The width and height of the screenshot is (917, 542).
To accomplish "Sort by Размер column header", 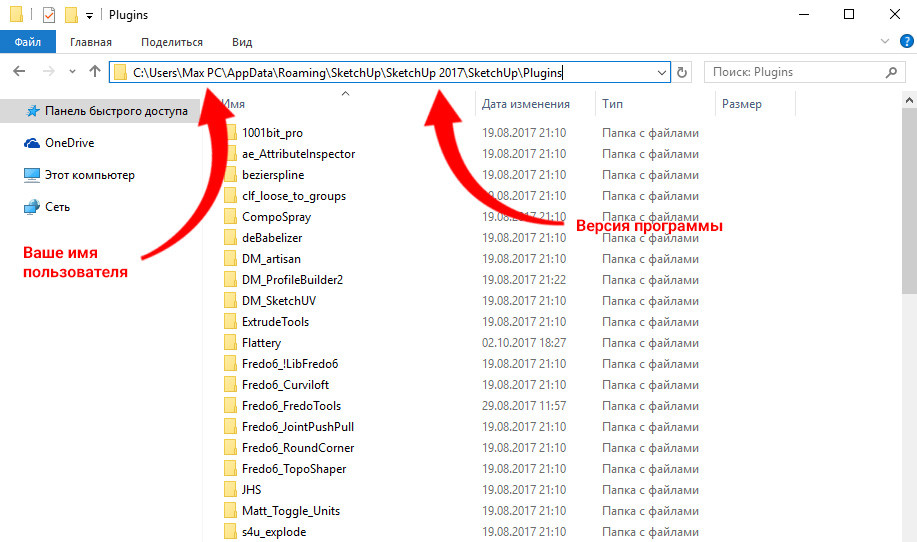I will pyautogui.click(x=742, y=104).
